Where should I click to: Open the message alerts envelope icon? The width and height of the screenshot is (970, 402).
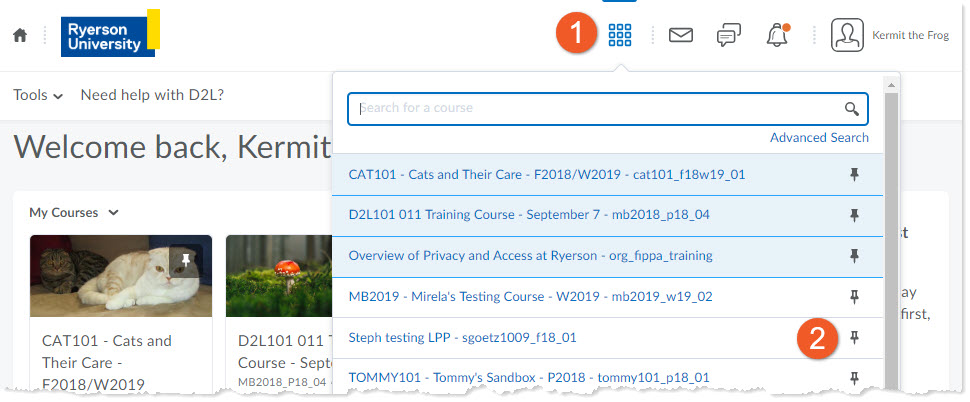(x=681, y=36)
